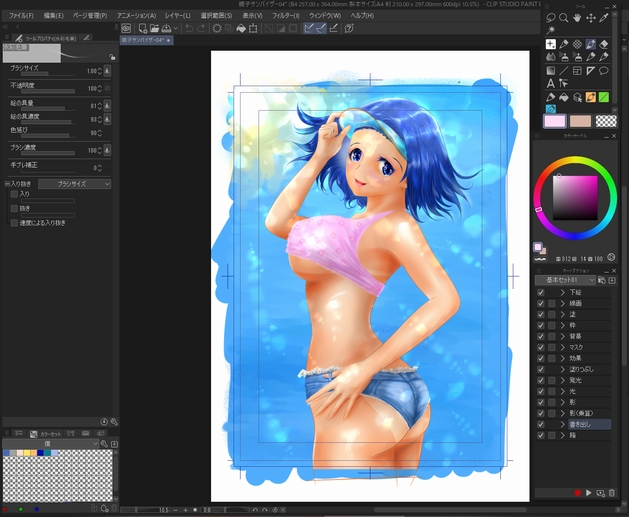Select the Lasso selection tool
629x517 pixels.
(x=551, y=18)
